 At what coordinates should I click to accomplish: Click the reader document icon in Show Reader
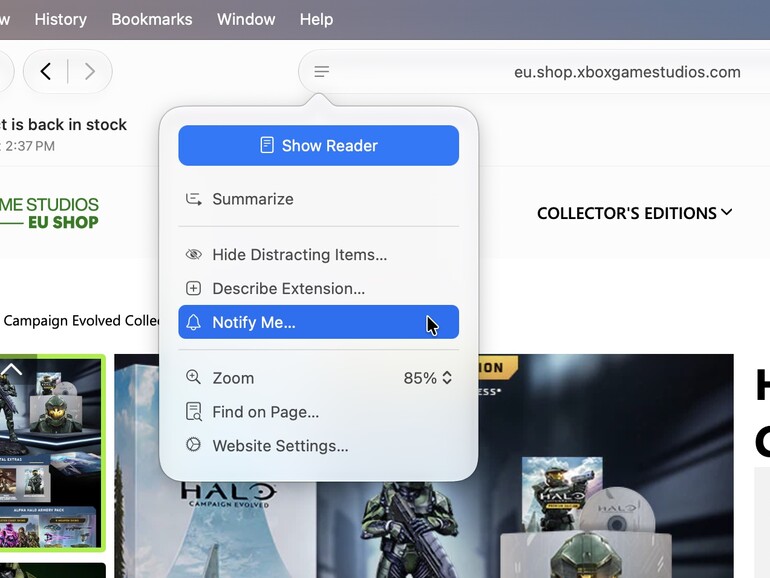point(267,145)
